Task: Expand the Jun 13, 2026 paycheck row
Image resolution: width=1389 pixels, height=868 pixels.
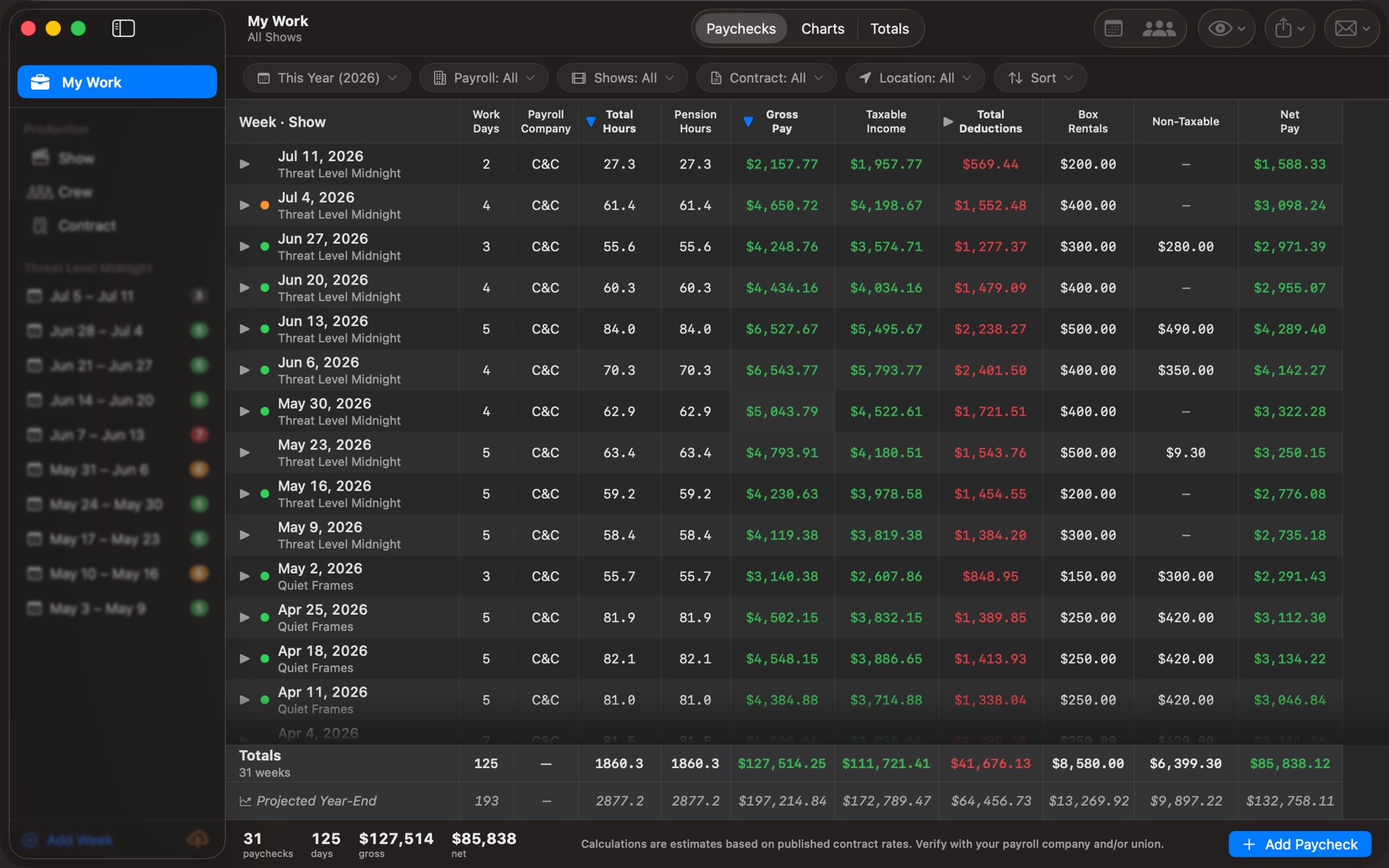Action: [245, 329]
